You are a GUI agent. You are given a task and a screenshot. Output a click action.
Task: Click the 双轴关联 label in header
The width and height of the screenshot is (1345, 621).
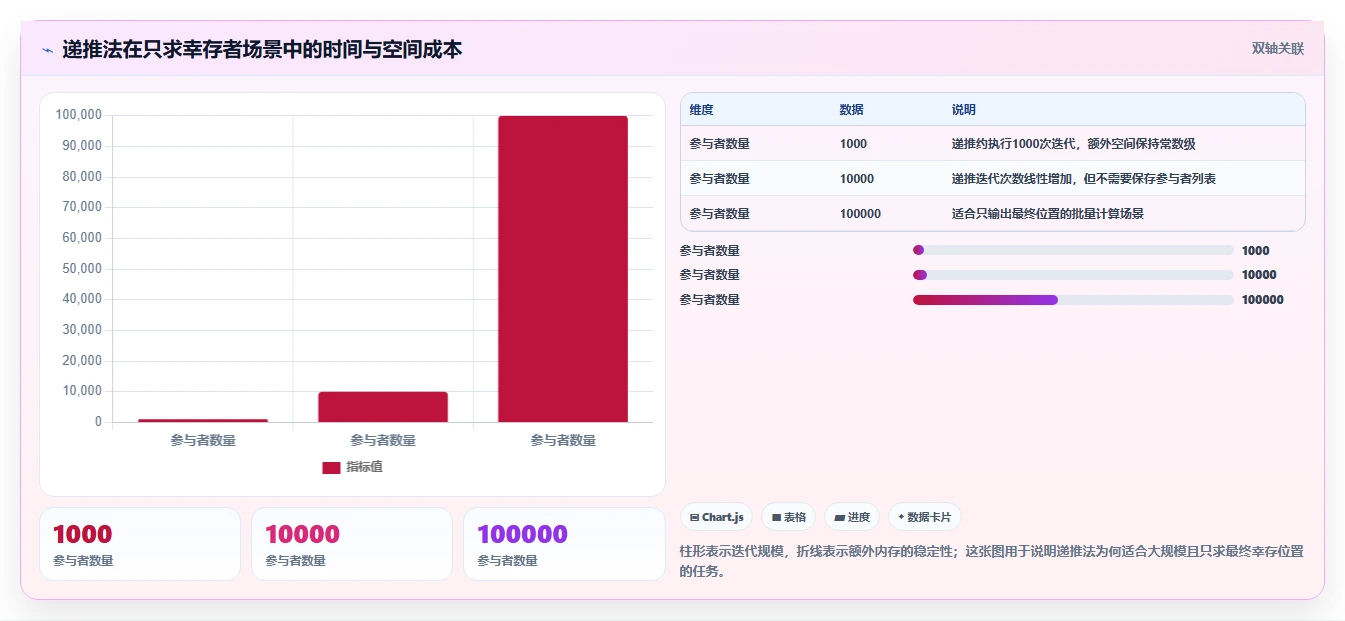[x=1278, y=48]
